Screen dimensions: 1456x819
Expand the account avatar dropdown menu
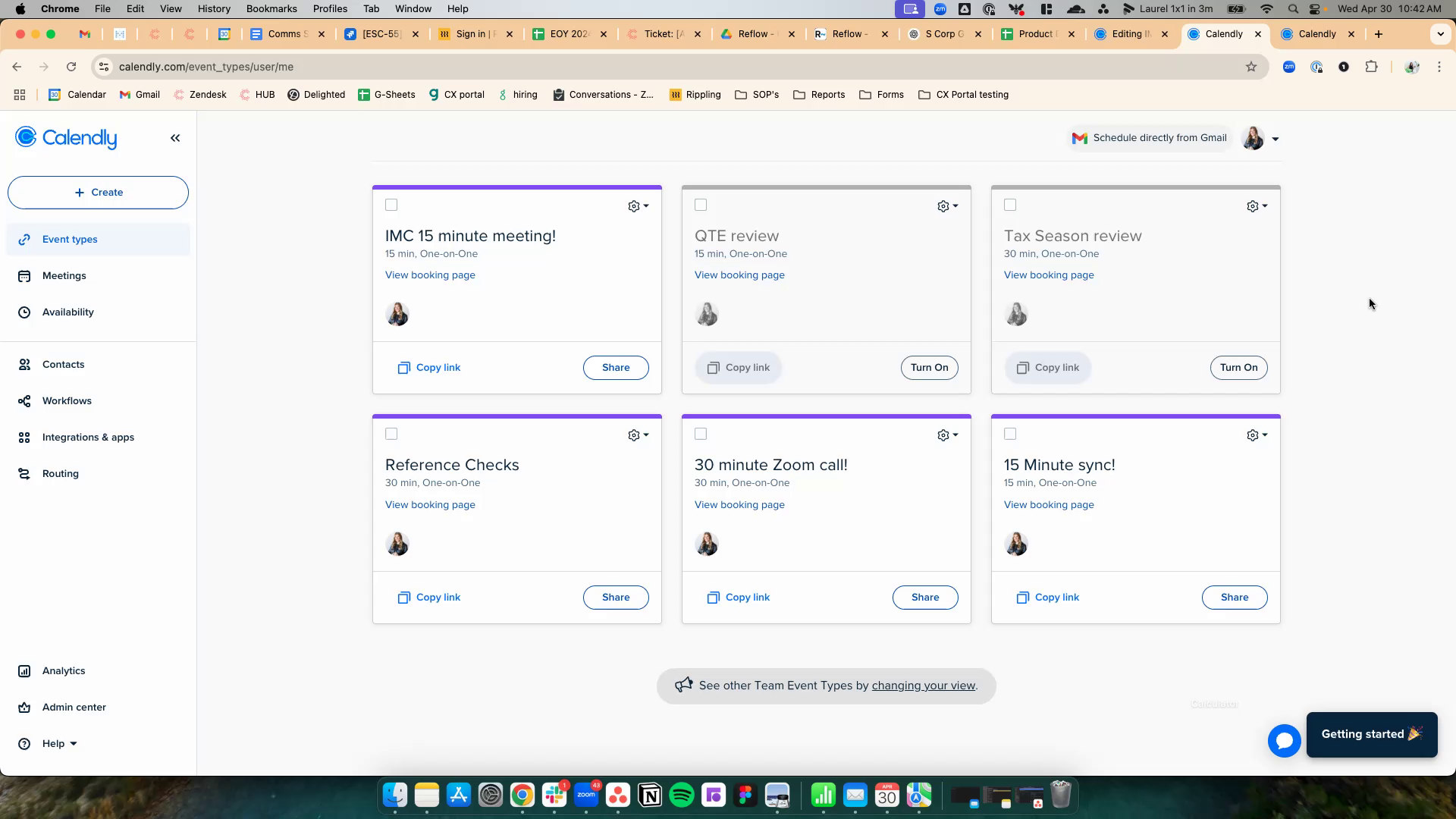tap(1260, 139)
